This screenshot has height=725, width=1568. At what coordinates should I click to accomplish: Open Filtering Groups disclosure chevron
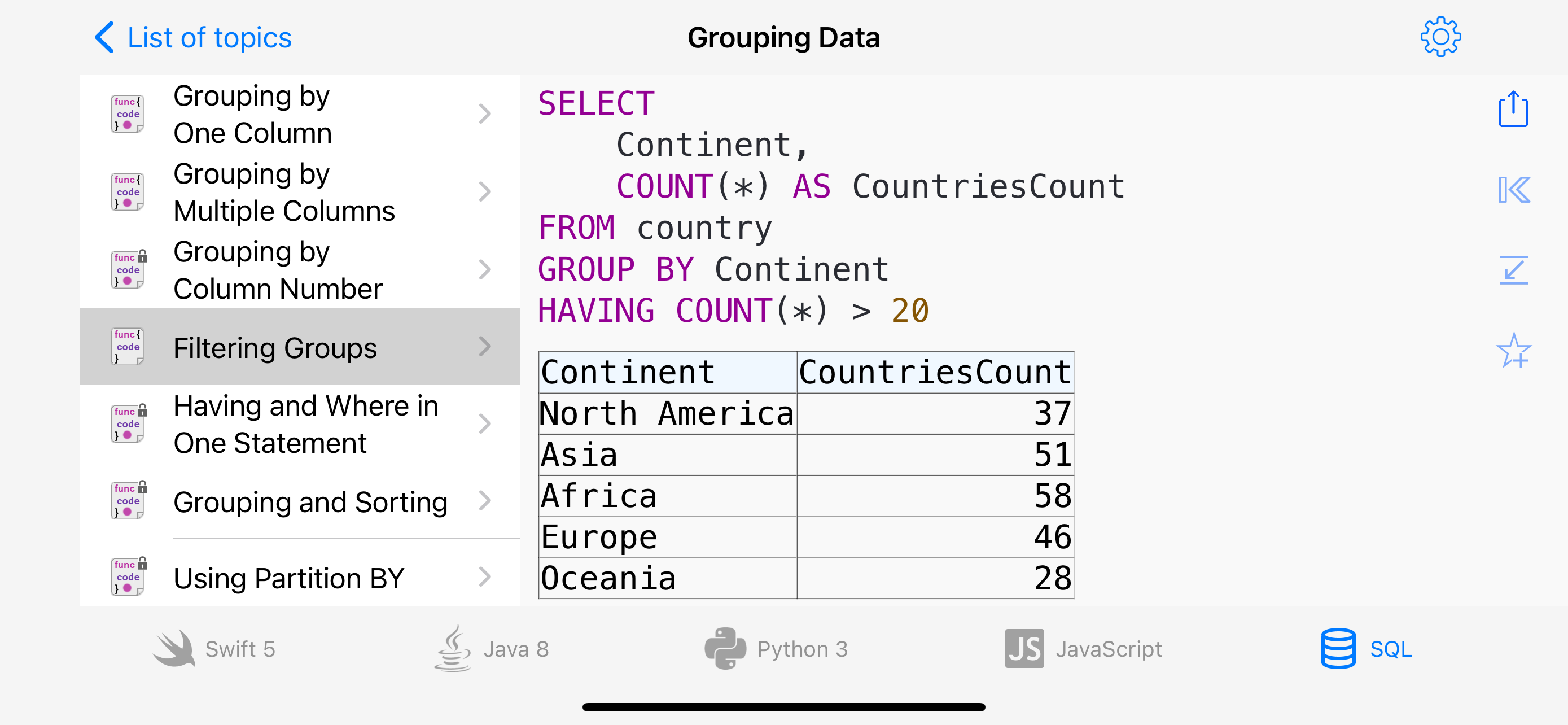484,346
